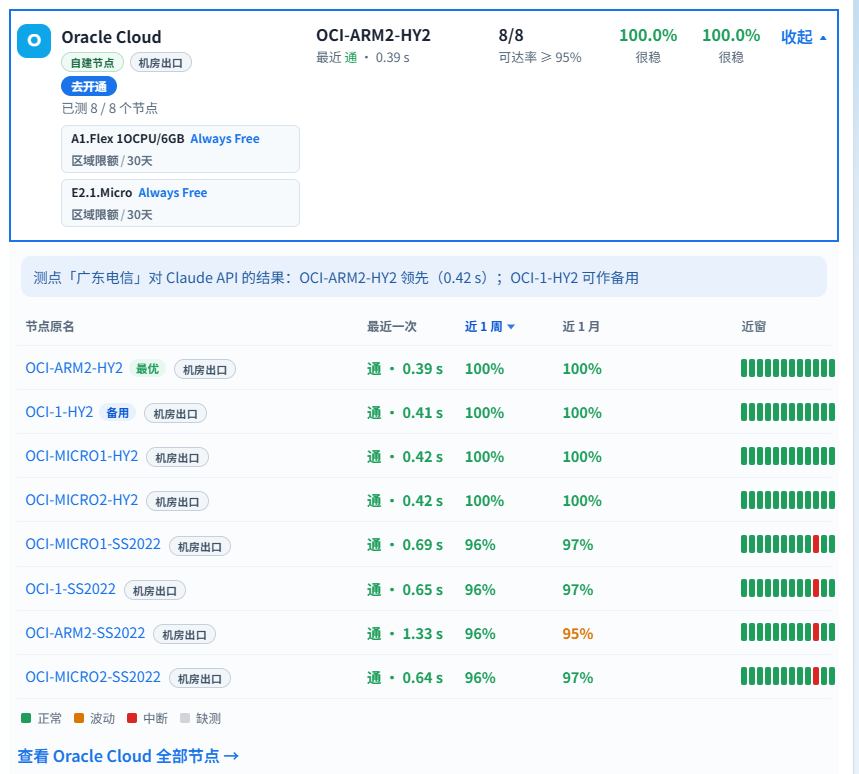Open the OCI-MICRO1-SS2022 node link
The image size is (859, 774).
(93, 544)
